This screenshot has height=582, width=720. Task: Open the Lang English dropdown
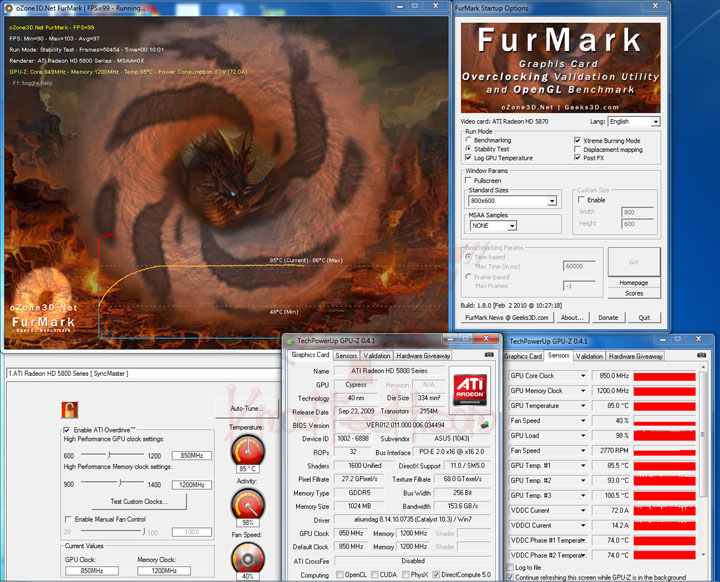pos(655,121)
